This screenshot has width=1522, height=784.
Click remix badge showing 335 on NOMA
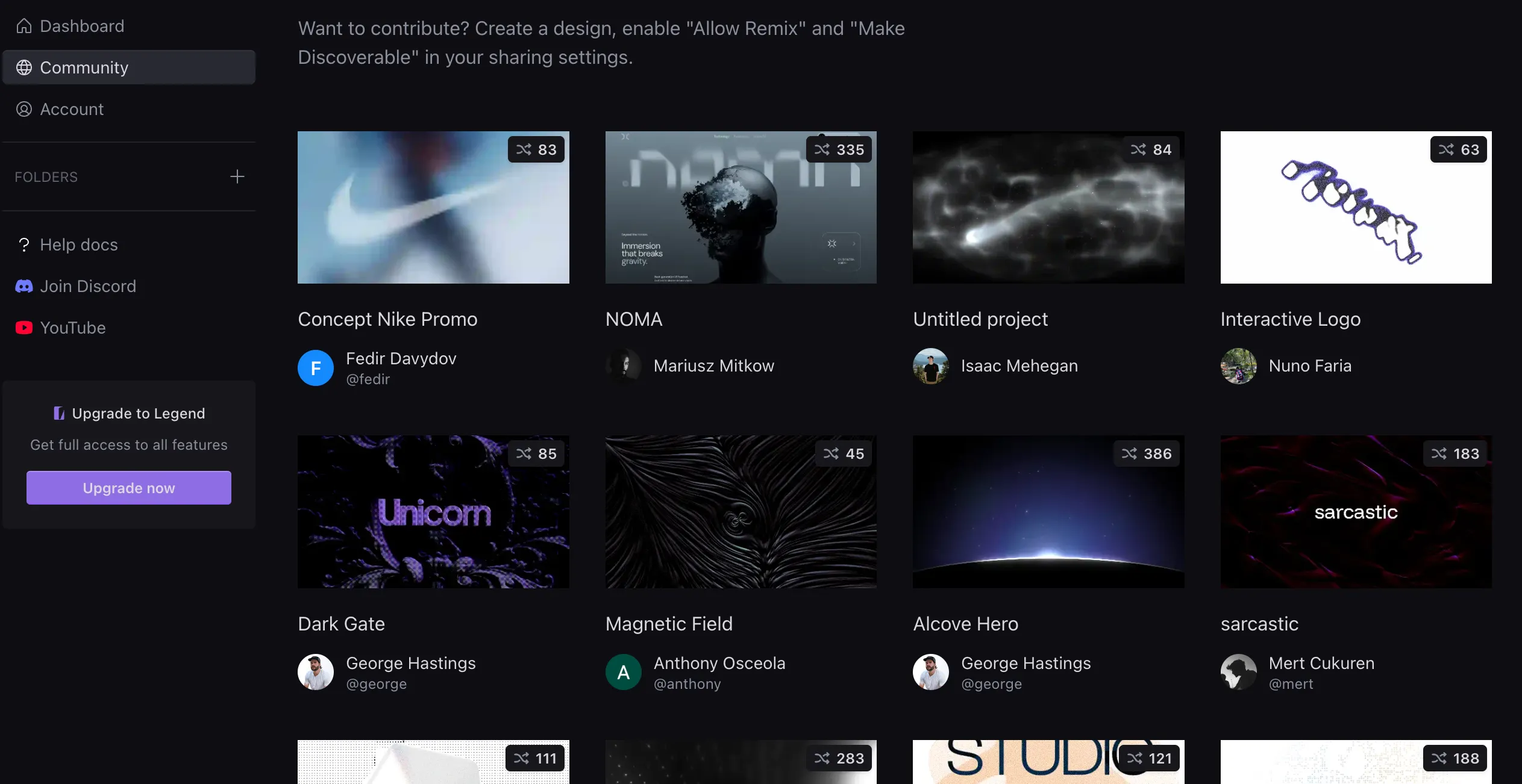[x=839, y=149]
